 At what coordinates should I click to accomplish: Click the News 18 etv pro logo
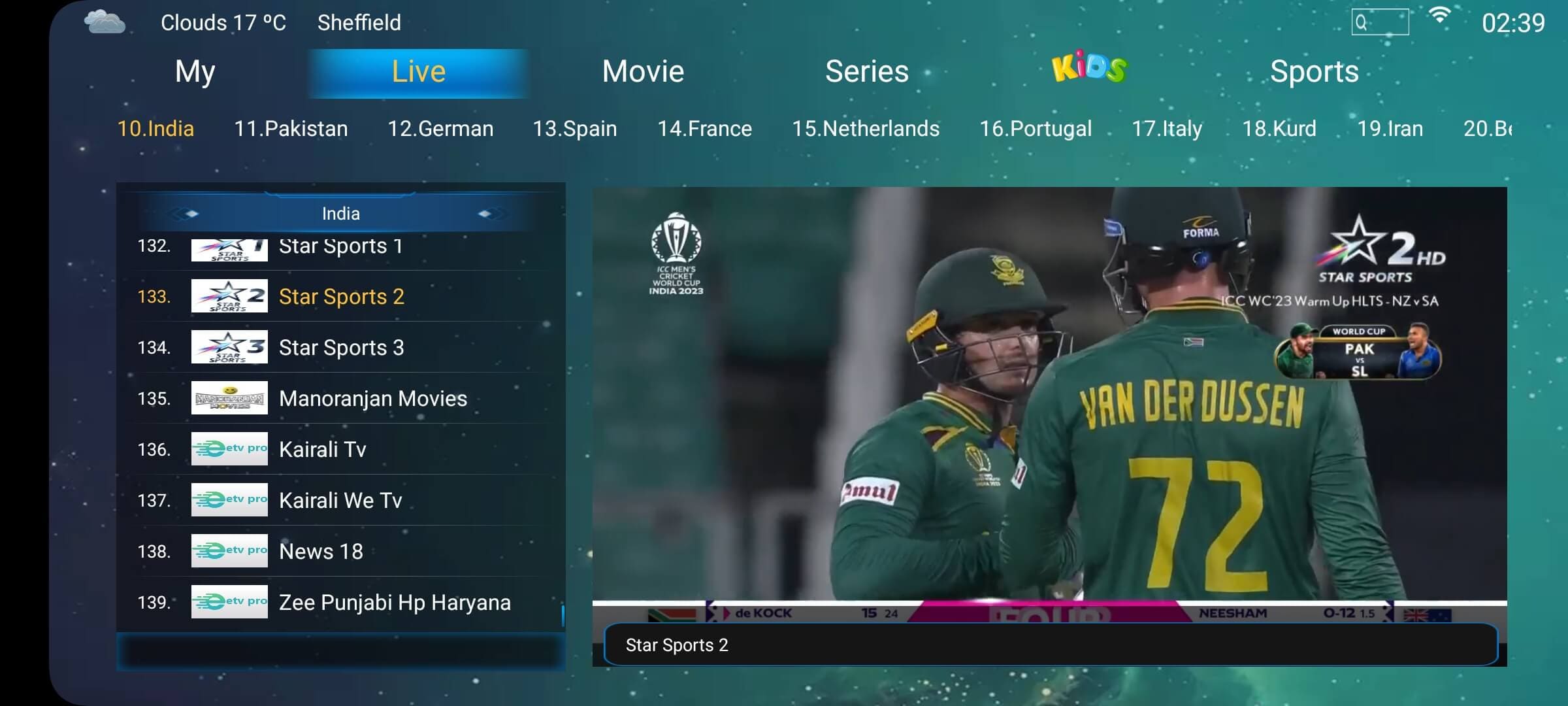pos(229,550)
